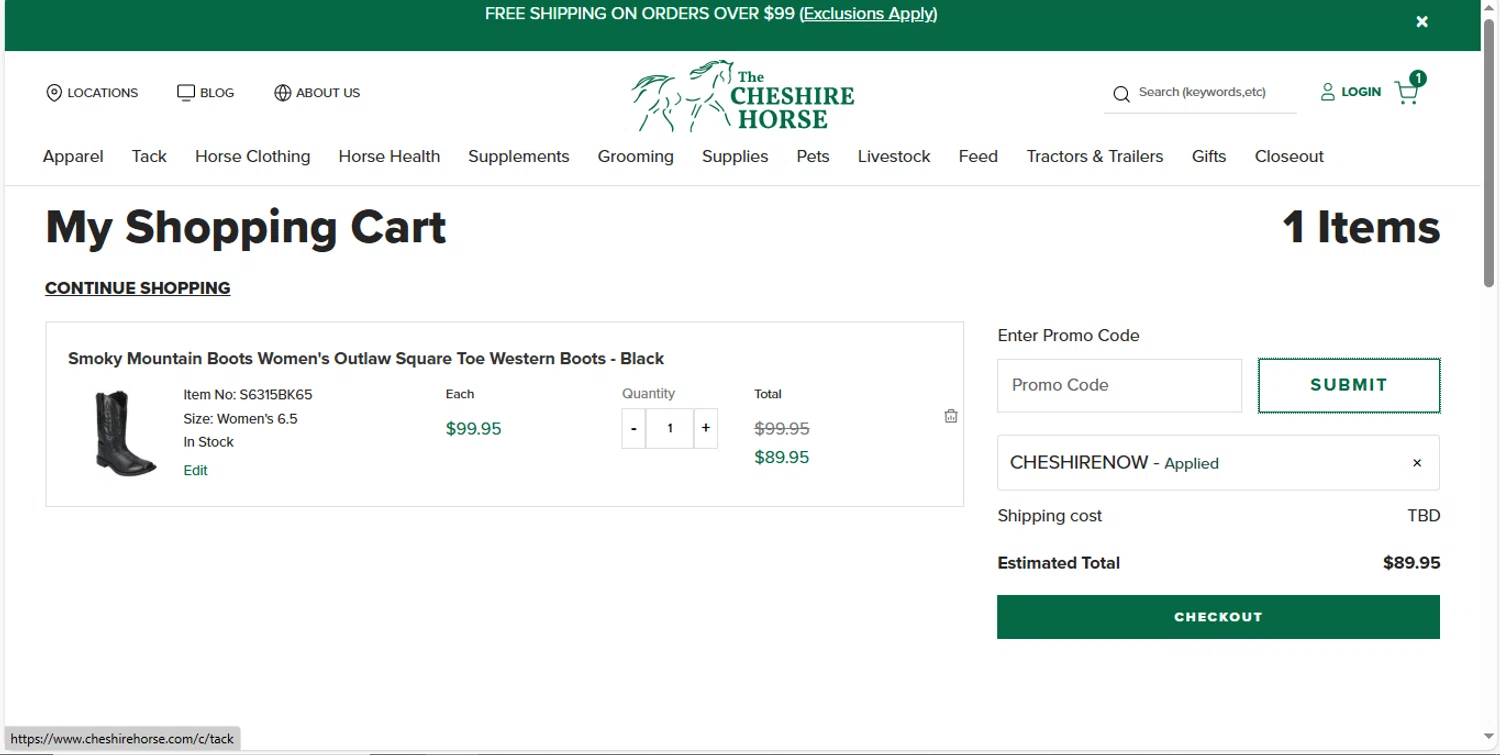Open the Livestock menu
The width and height of the screenshot is (1500, 755).
pos(894,156)
